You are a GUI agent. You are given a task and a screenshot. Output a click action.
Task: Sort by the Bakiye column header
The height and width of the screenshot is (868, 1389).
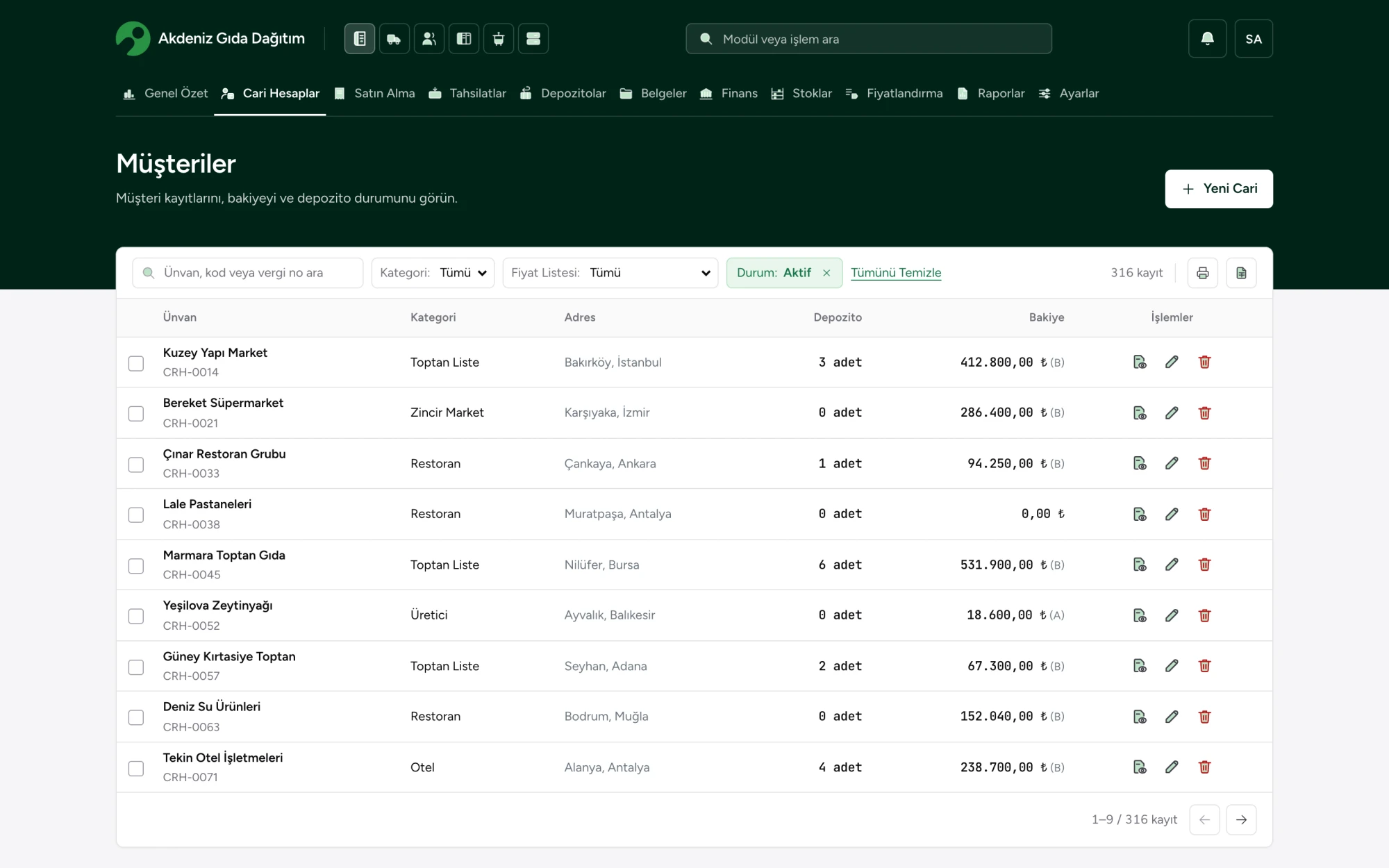tap(1046, 317)
